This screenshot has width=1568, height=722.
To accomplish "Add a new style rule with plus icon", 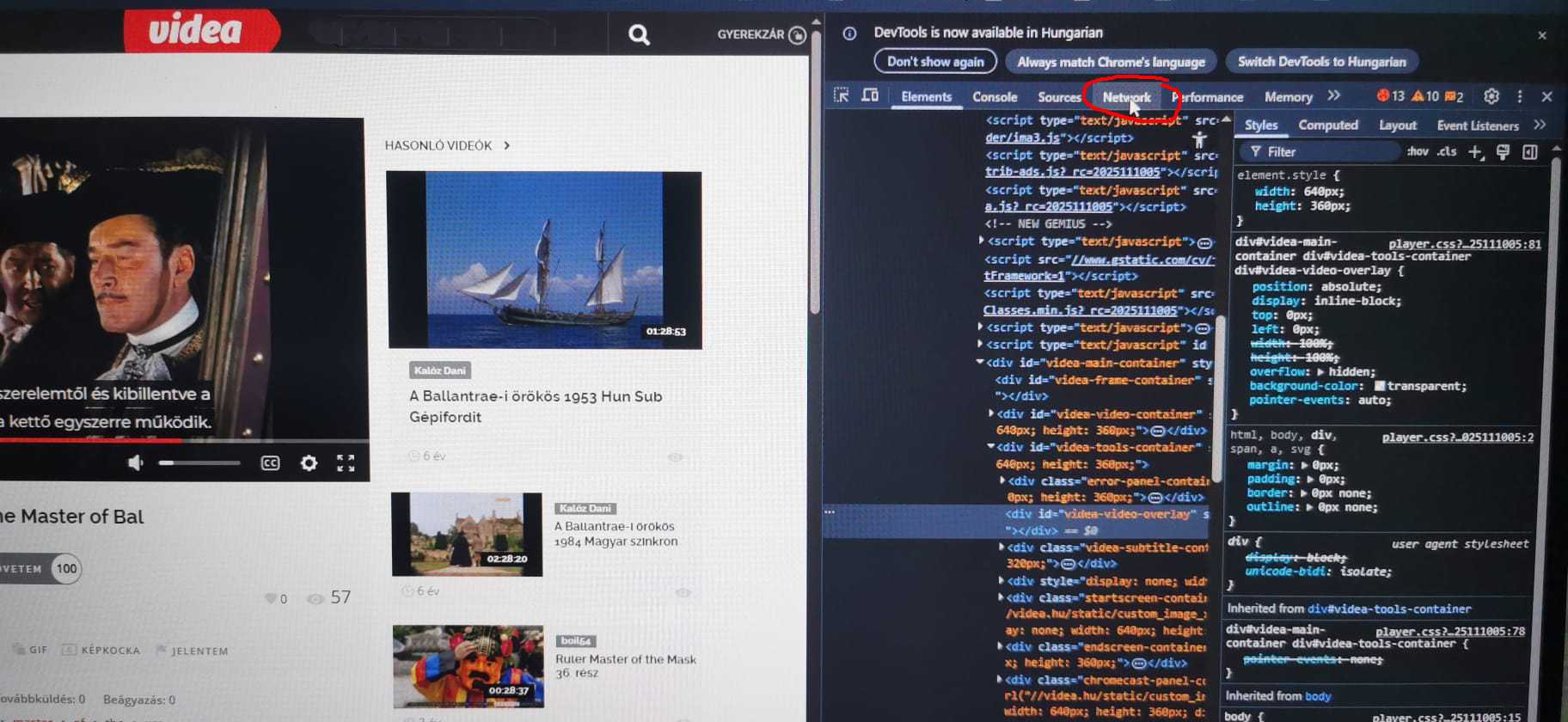I will [x=1475, y=152].
